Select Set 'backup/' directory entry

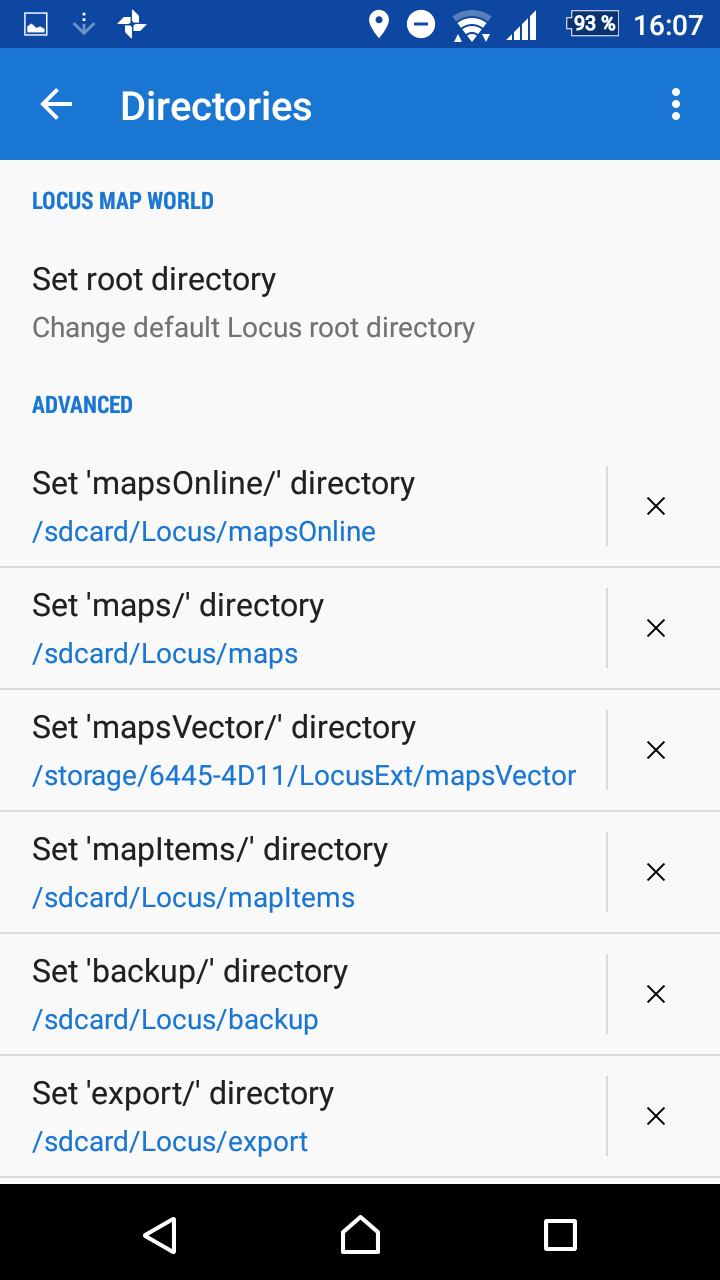[190, 971]
